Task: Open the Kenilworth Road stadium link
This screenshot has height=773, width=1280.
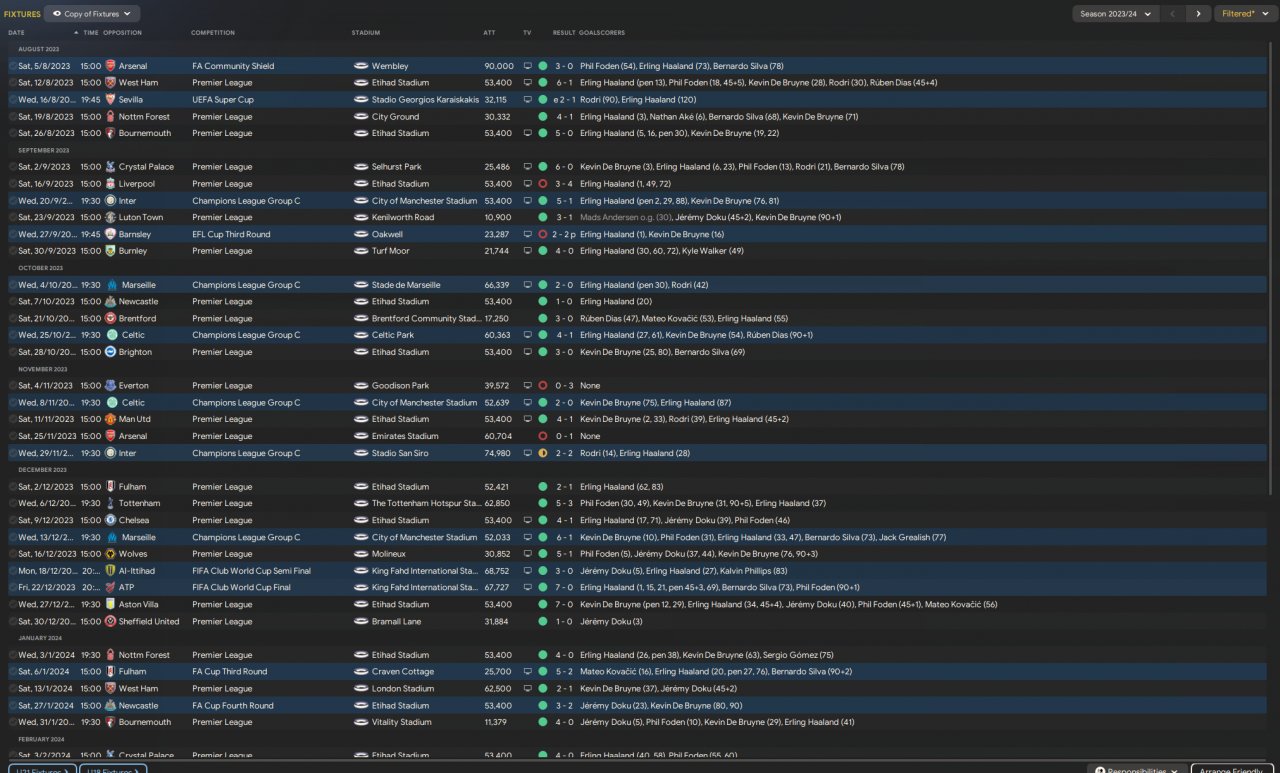Action: tap(403, 217)
